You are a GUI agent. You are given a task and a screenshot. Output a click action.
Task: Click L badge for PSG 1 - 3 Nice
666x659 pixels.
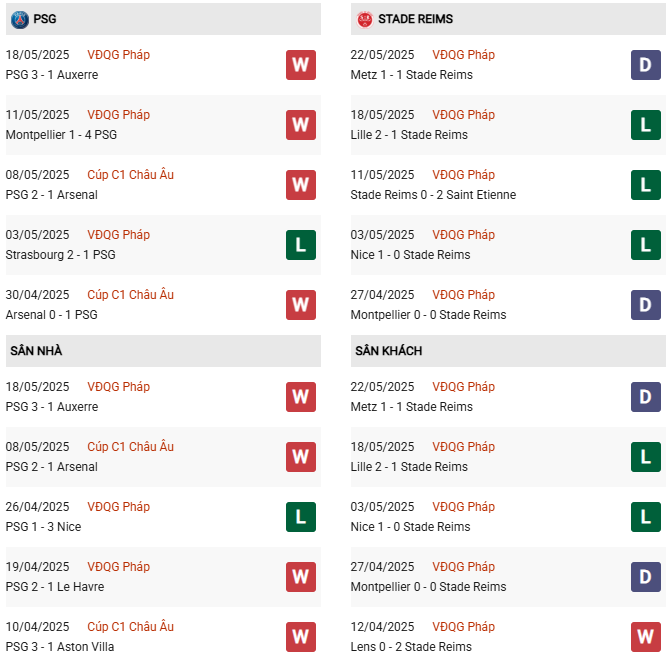click(300, 517)
